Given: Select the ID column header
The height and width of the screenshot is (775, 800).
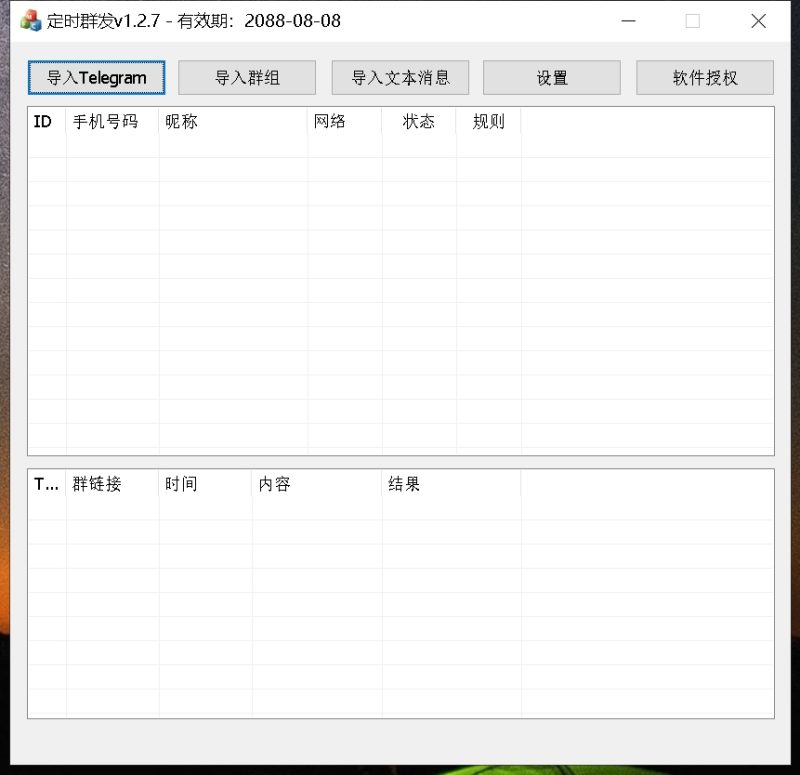Looking at the screenshot, I should [x=43, y=122].
